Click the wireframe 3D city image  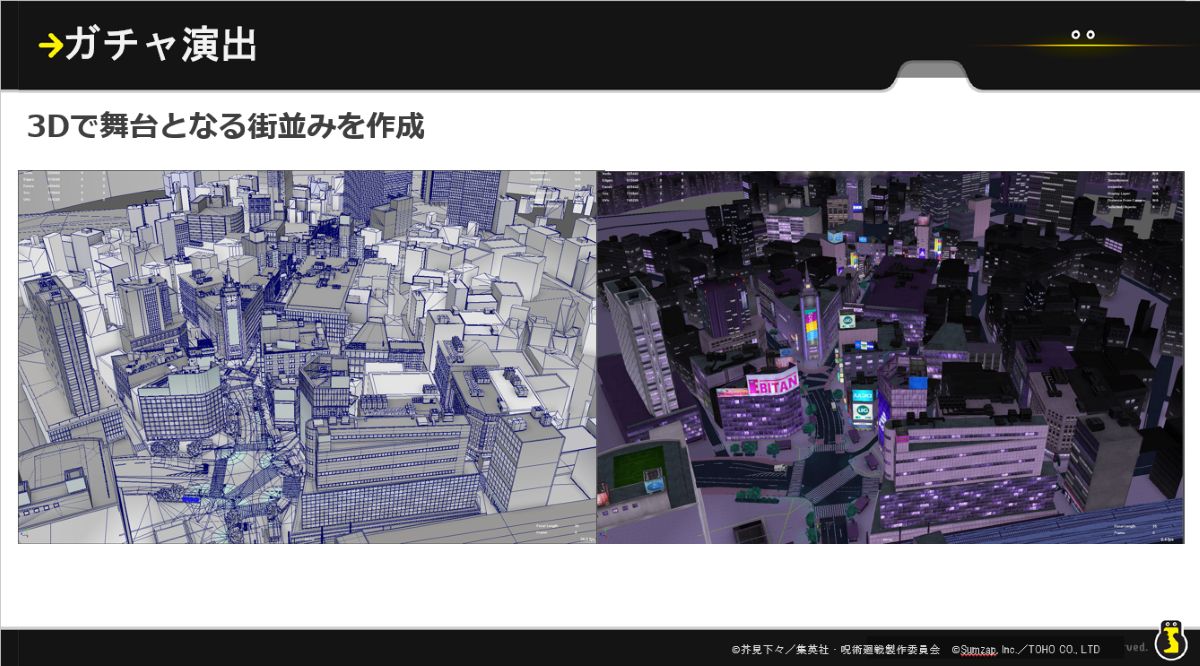point(307,357)
